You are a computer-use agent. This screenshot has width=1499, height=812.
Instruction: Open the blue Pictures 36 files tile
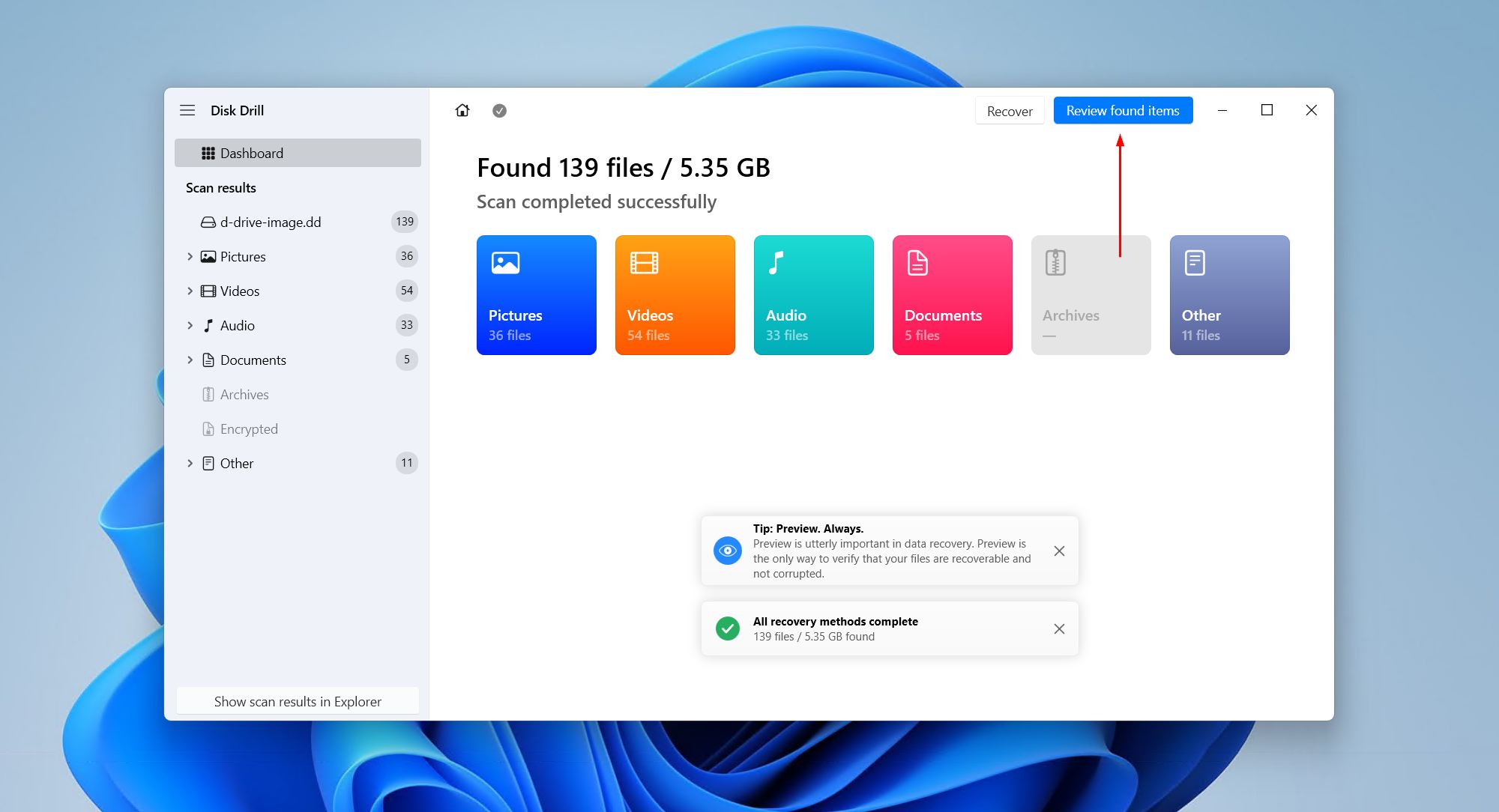tap(537, 295)
